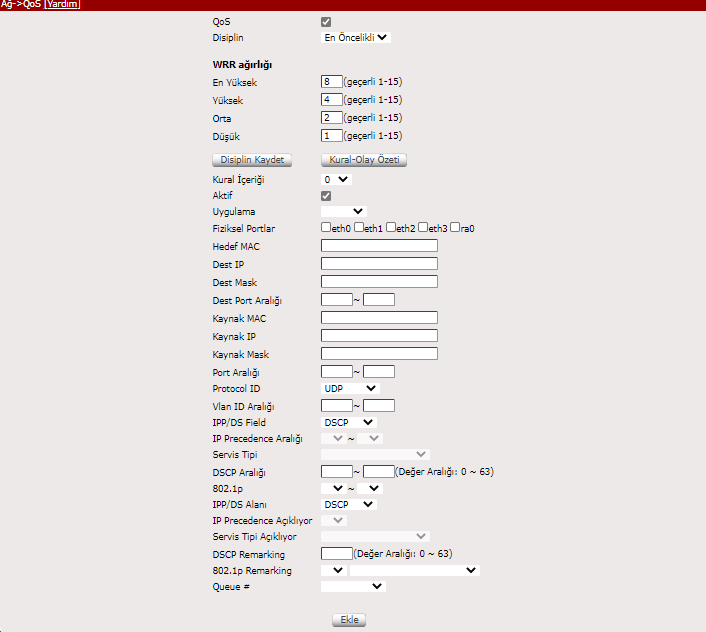Open the wide 802.1p Remarking dropdown

[415, 570]
